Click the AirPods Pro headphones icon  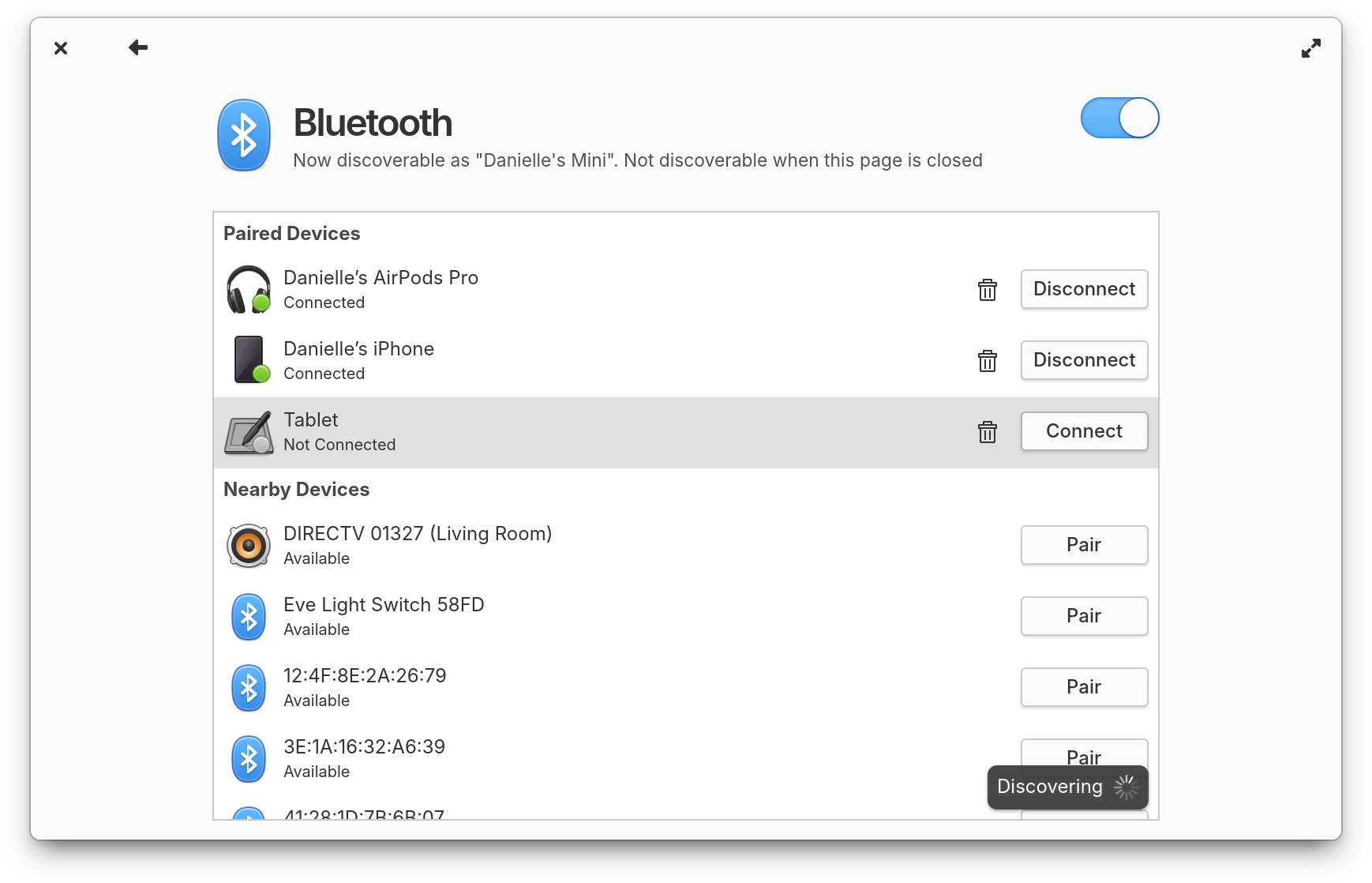click(249, 289)
